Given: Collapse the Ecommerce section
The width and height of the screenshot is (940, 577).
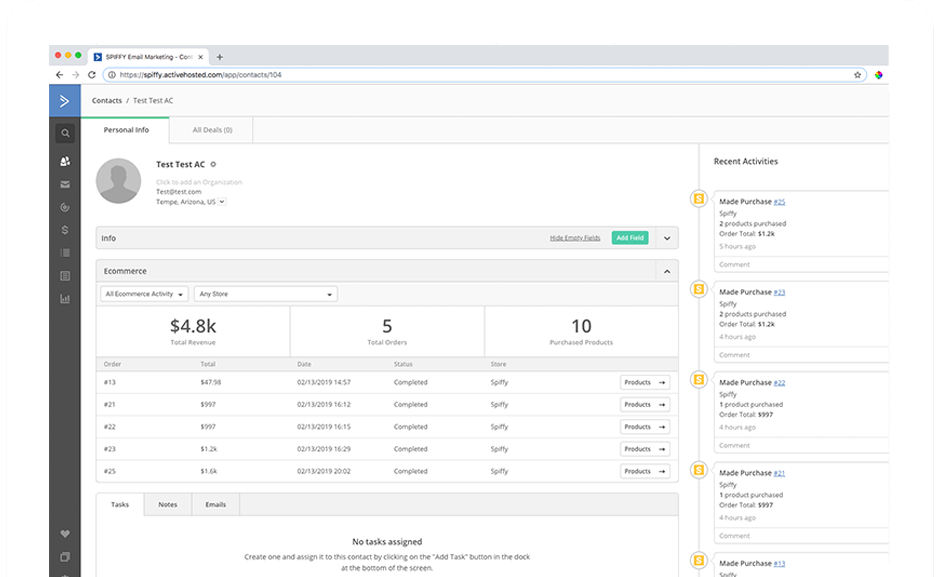Looking at the screenshot, I should (667, 272).
